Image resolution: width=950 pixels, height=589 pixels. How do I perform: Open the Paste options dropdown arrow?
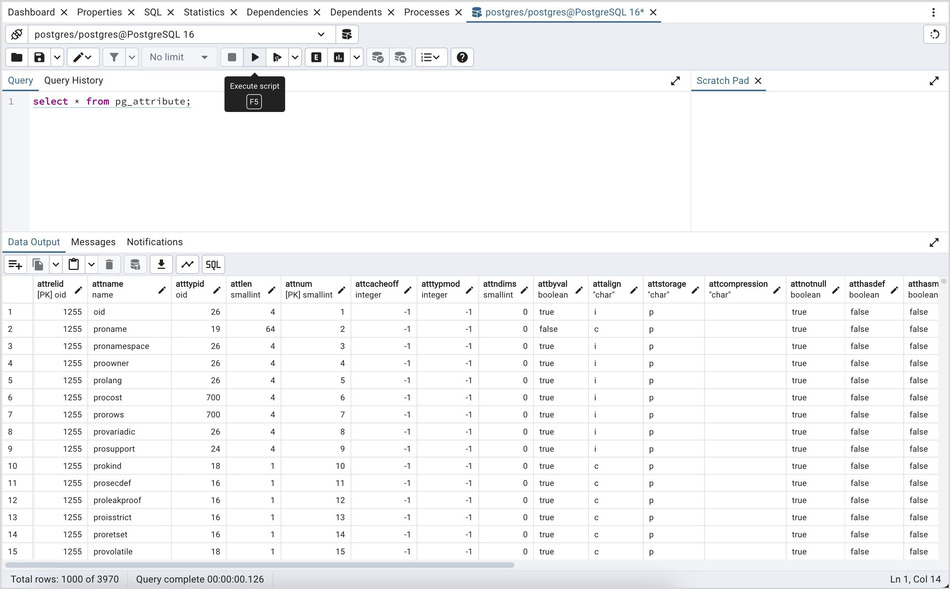click(91, 264)
